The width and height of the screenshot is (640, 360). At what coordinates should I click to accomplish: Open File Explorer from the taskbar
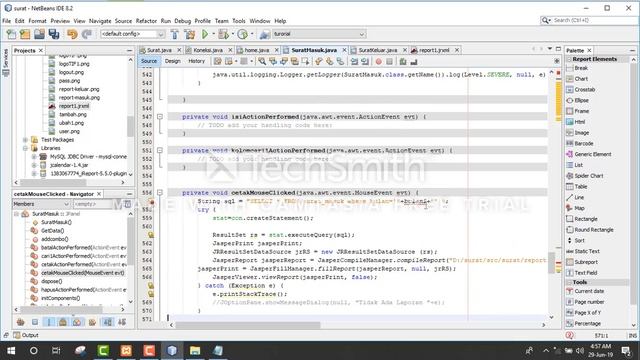coord(195,350)
